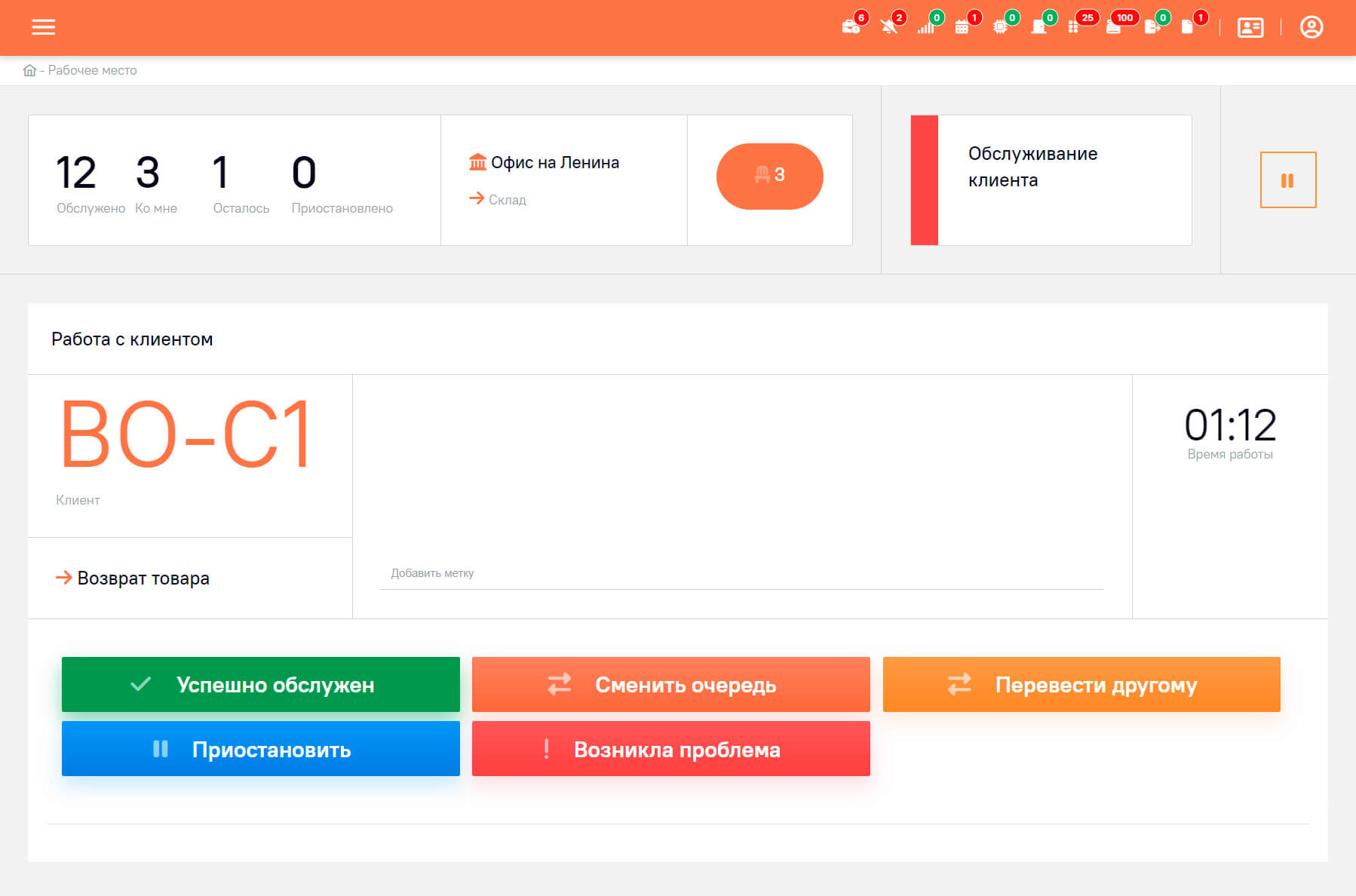Go to home via breadcrumb house icon
This screenshot has width=1356, height=896.
point(29,70)
